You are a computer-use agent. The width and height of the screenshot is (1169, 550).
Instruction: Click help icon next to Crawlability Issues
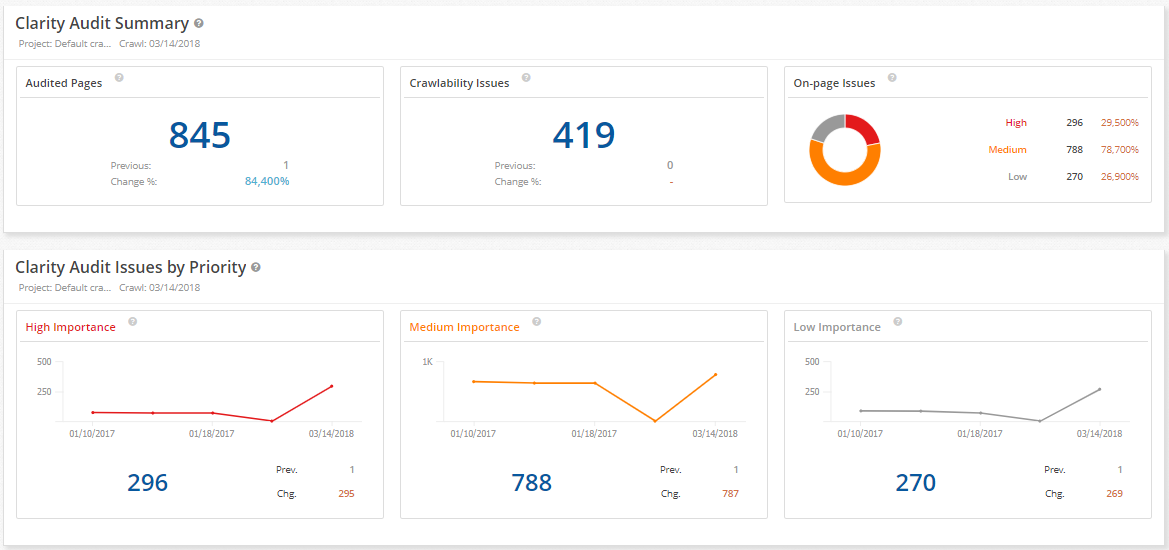click(x=526, y=78)
